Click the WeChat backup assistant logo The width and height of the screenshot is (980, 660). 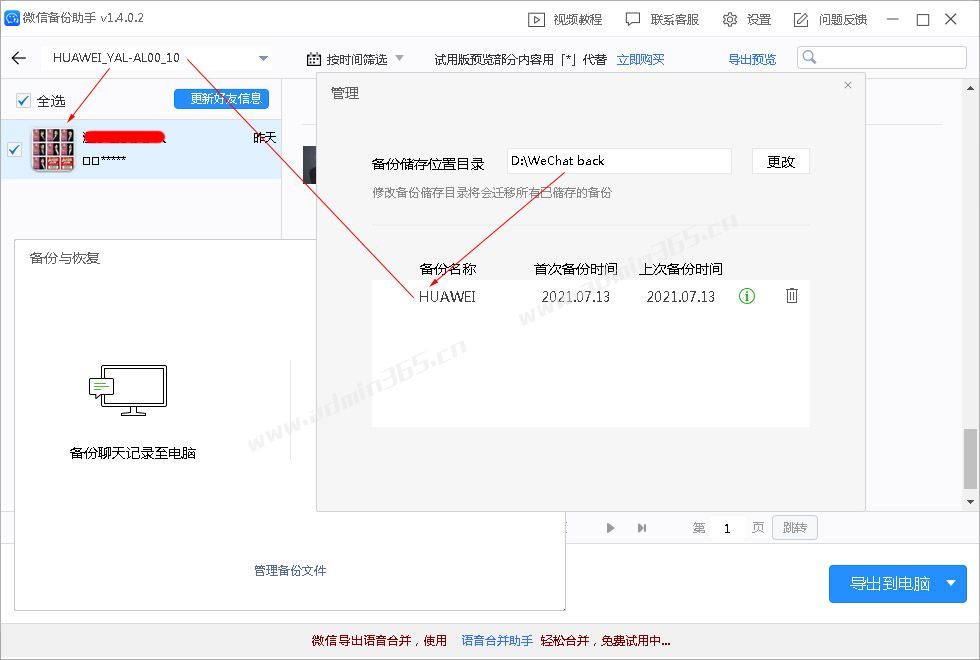click(x=11, y=18)
